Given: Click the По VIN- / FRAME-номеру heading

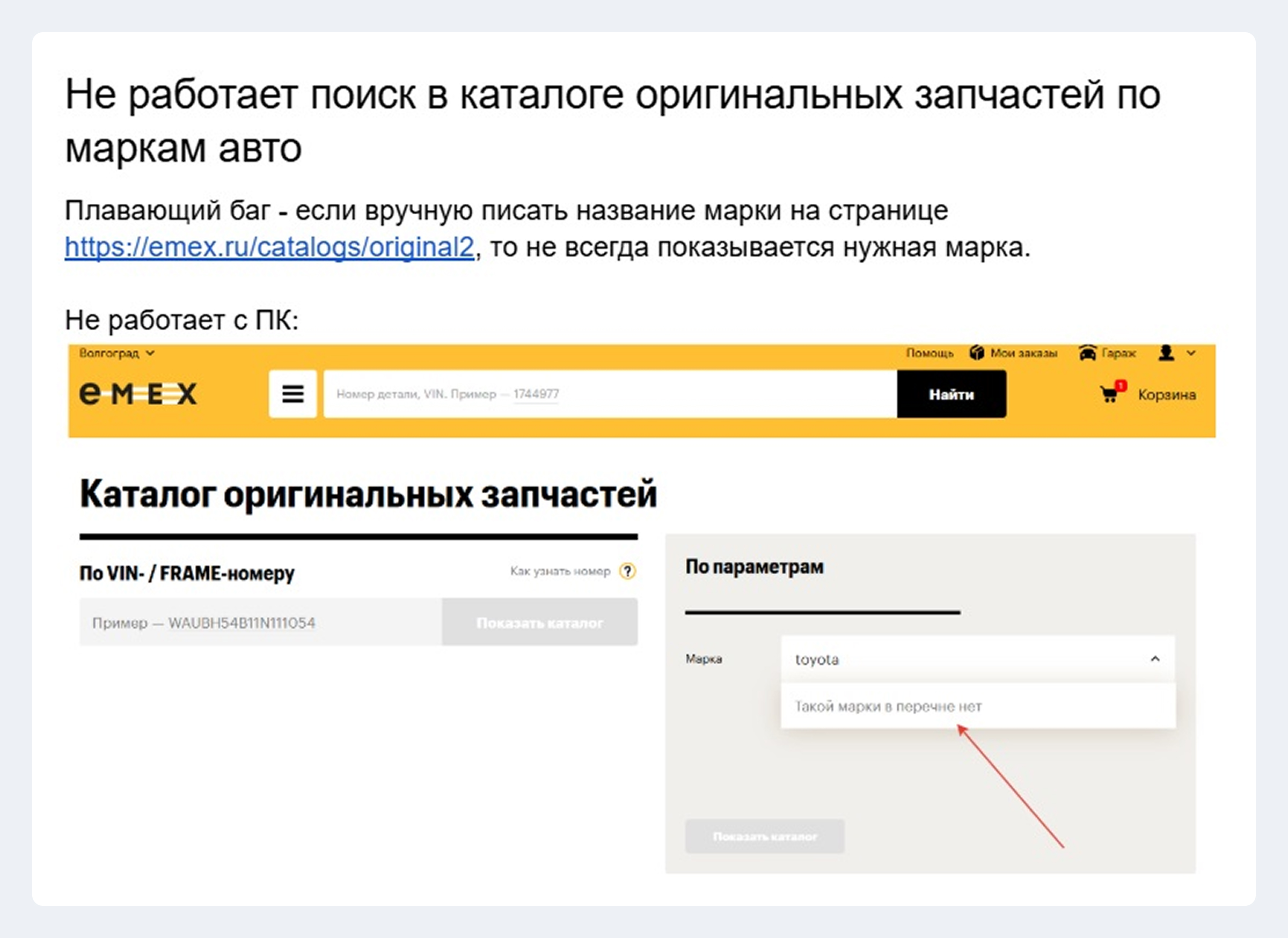Looking at the screenshot, I should [x=187, y=573].
